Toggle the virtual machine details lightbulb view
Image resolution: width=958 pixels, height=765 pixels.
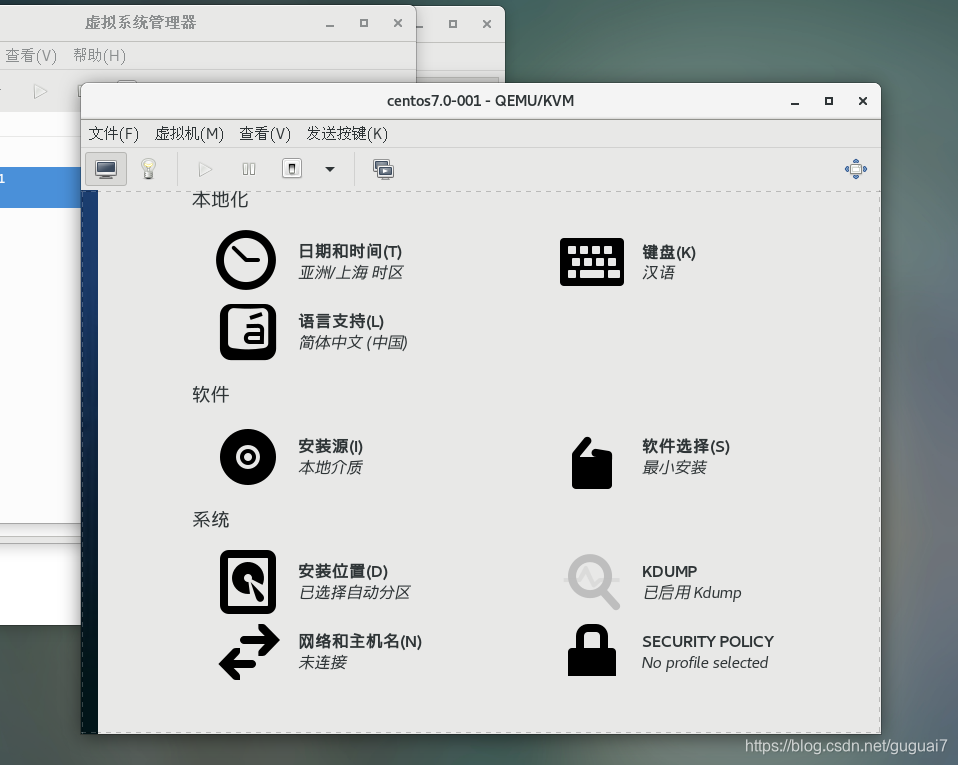[148, 169]
